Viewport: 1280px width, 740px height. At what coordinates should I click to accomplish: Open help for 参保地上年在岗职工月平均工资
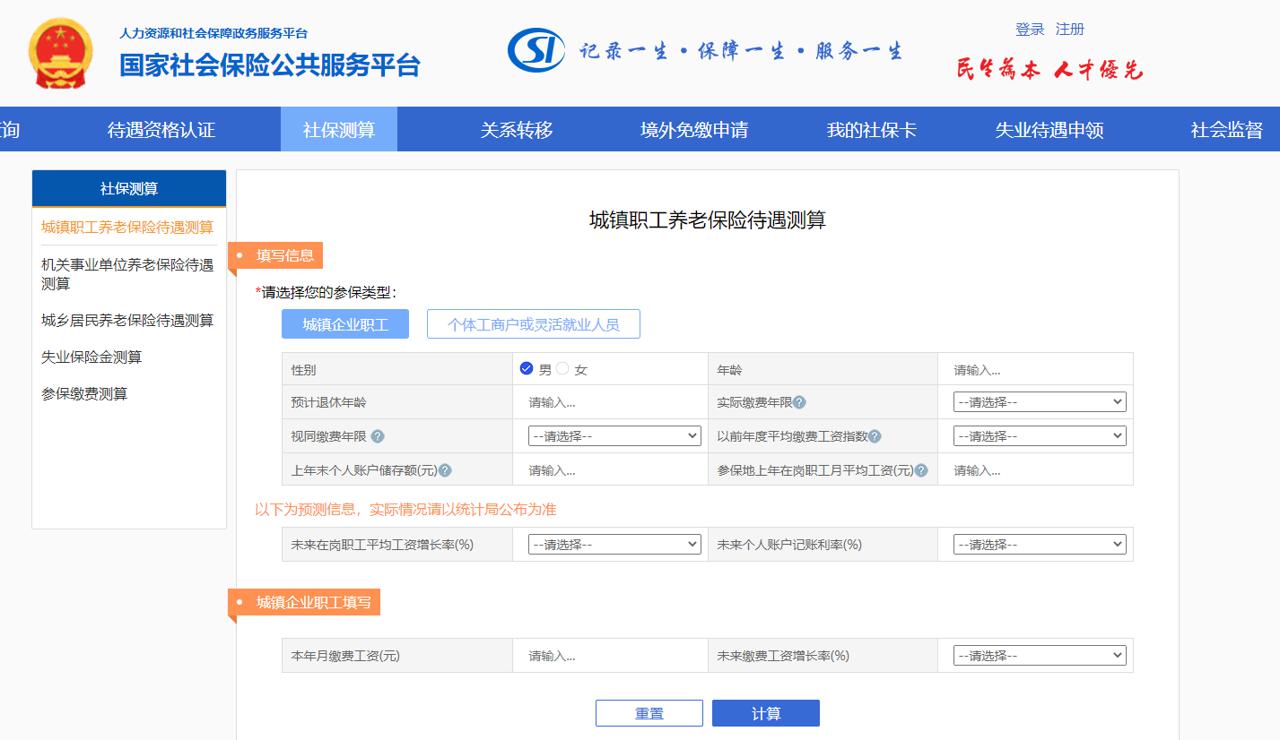(x=922, y=469)
